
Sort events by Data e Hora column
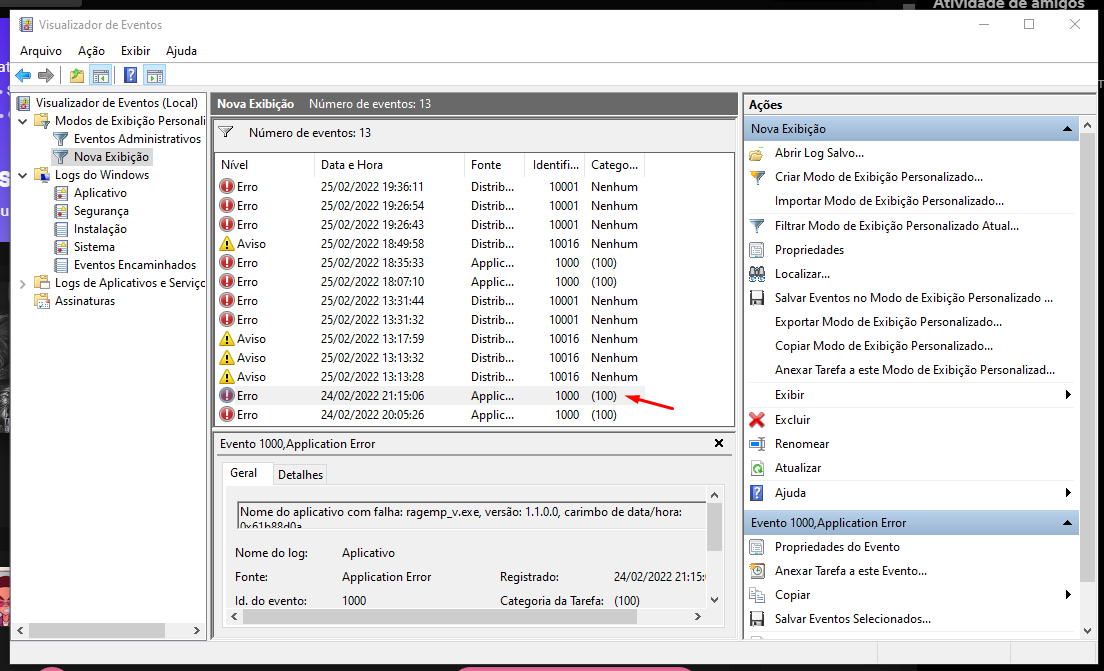pos(389,165)
